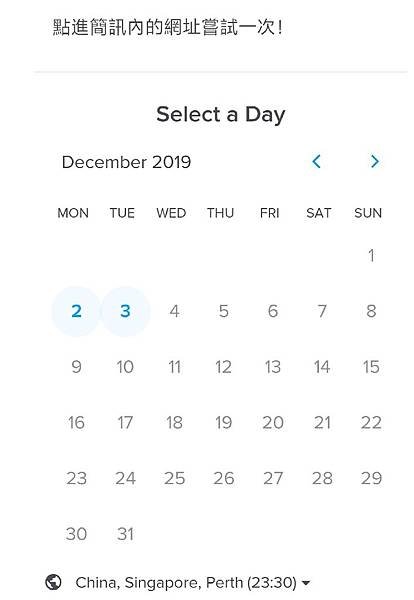Screen dimensions: 414x600
Task: Choose day 10 in calendar
Action: (126, 367)
